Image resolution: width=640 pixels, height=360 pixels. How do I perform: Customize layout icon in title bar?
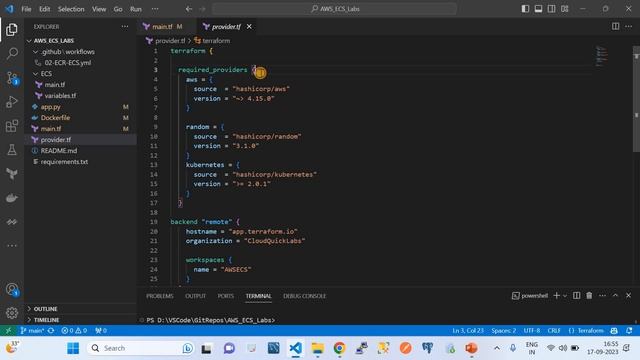click(x=564, y=9)
